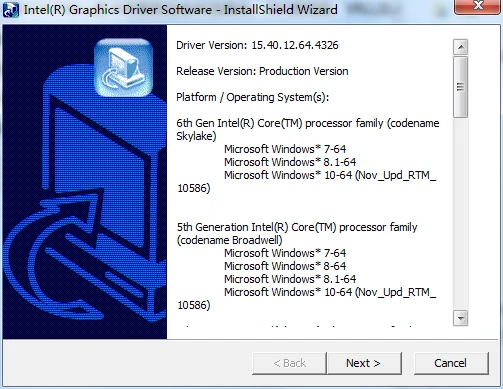Close the InstallShield Wizard window
503x389 pixels.
(478, 7)
